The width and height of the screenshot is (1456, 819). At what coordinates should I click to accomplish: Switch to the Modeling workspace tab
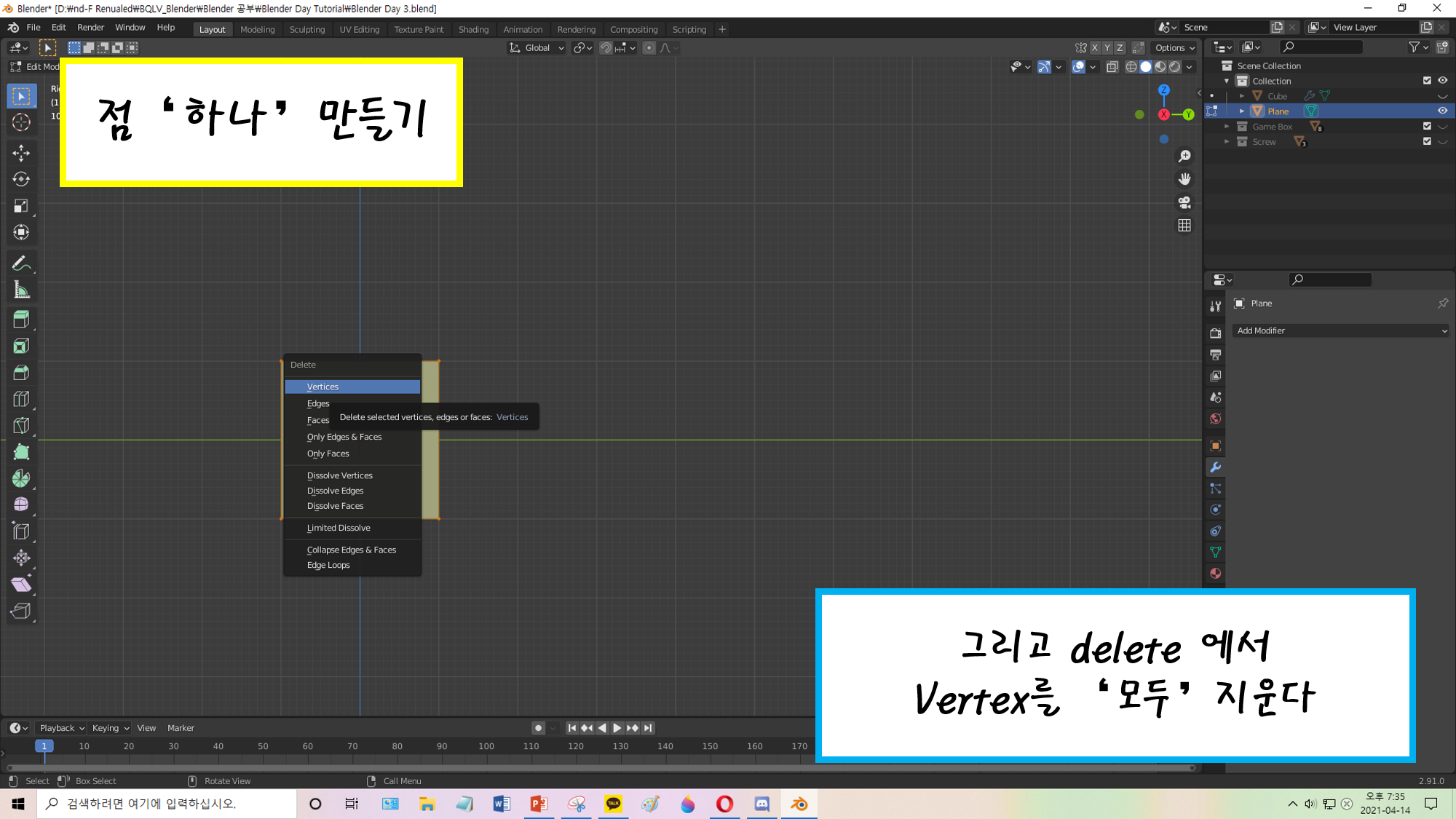tap(257, 29)
